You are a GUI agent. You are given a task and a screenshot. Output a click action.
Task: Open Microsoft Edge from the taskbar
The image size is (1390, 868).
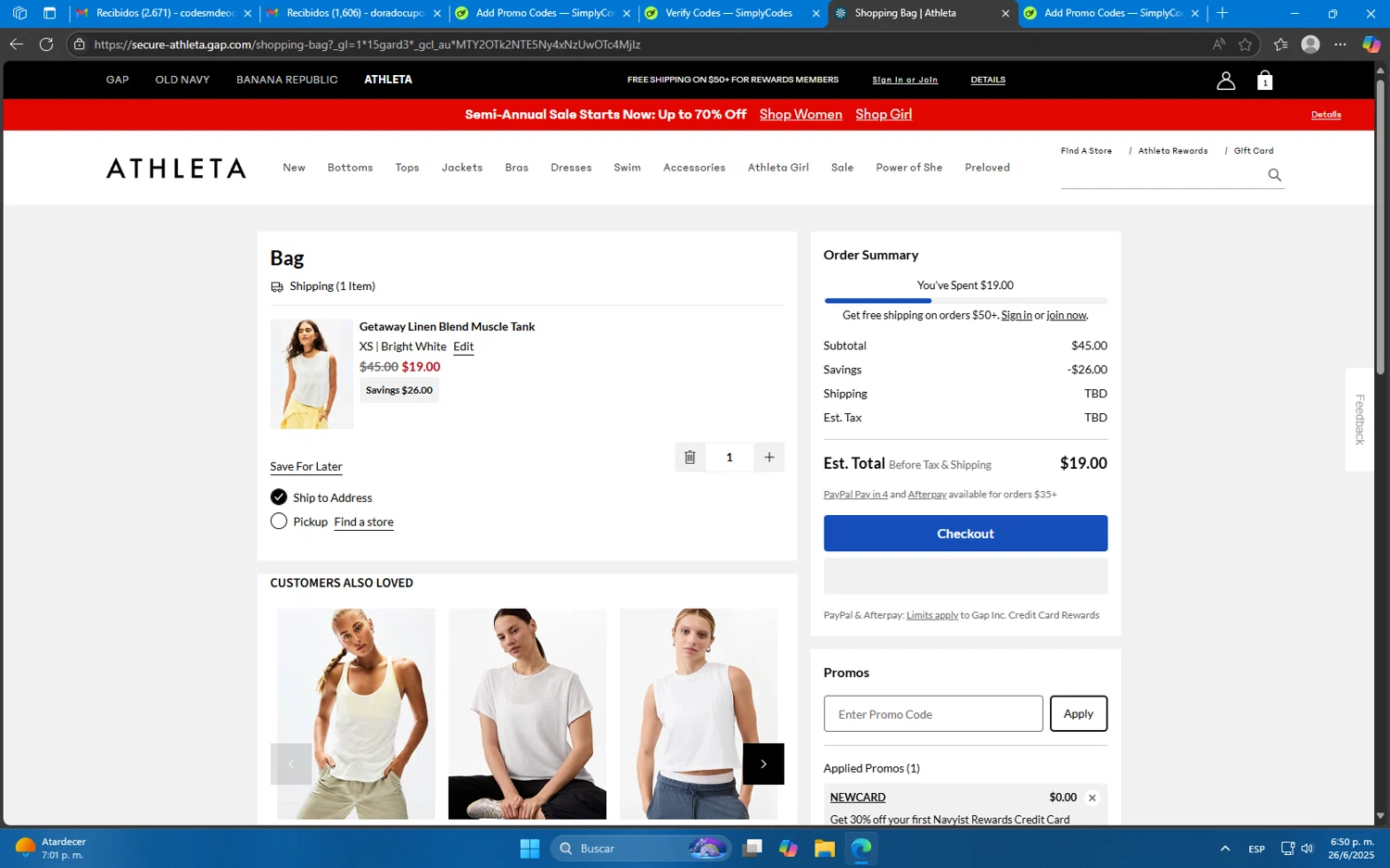(861, 848)
